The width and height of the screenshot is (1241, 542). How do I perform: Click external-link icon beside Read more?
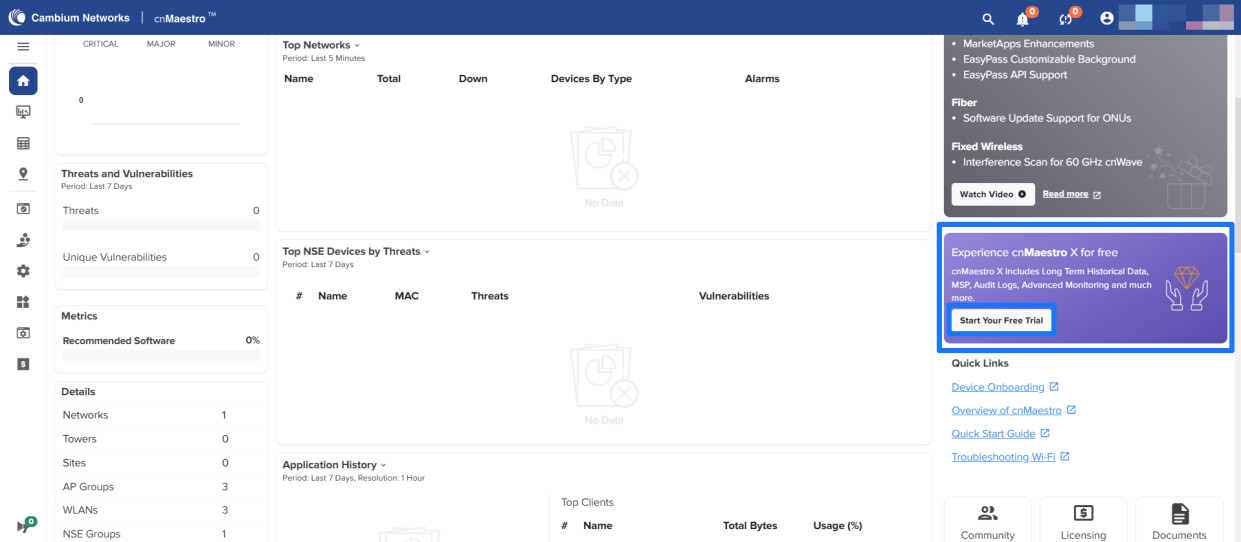[1097, 195]
